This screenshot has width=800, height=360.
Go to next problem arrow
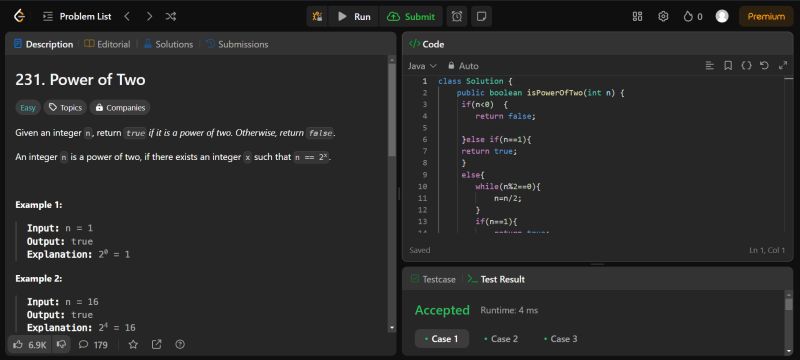pyautogui.click(x=149, y=16)
